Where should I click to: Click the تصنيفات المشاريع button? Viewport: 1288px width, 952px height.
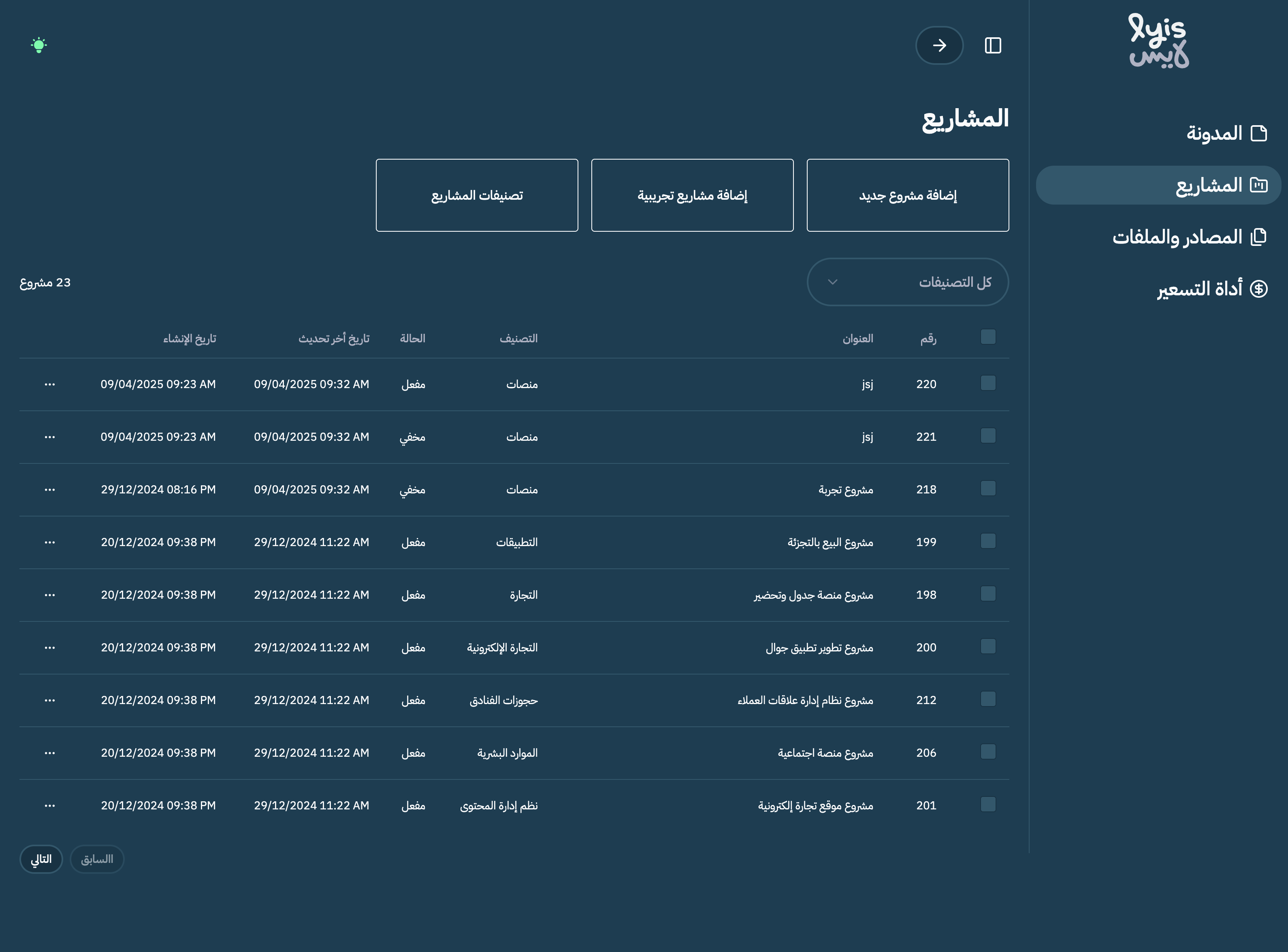pos(477,195)
